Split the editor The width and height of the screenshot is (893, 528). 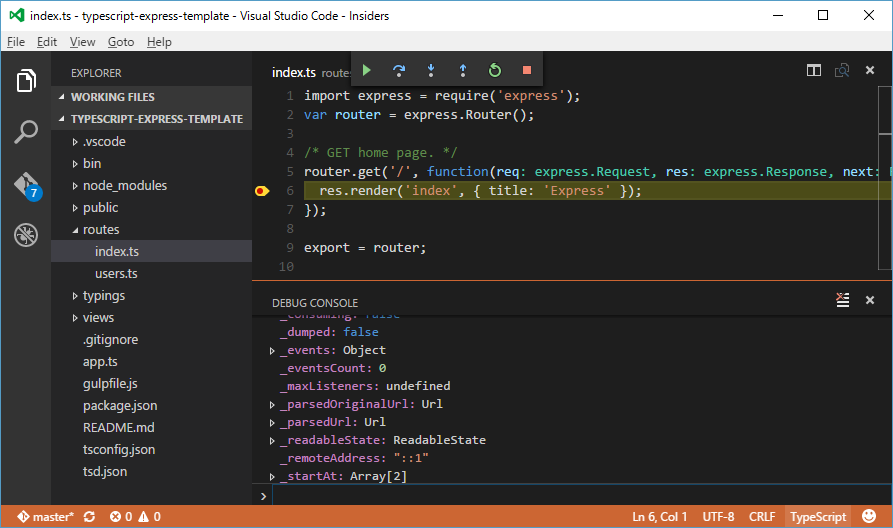814,70
